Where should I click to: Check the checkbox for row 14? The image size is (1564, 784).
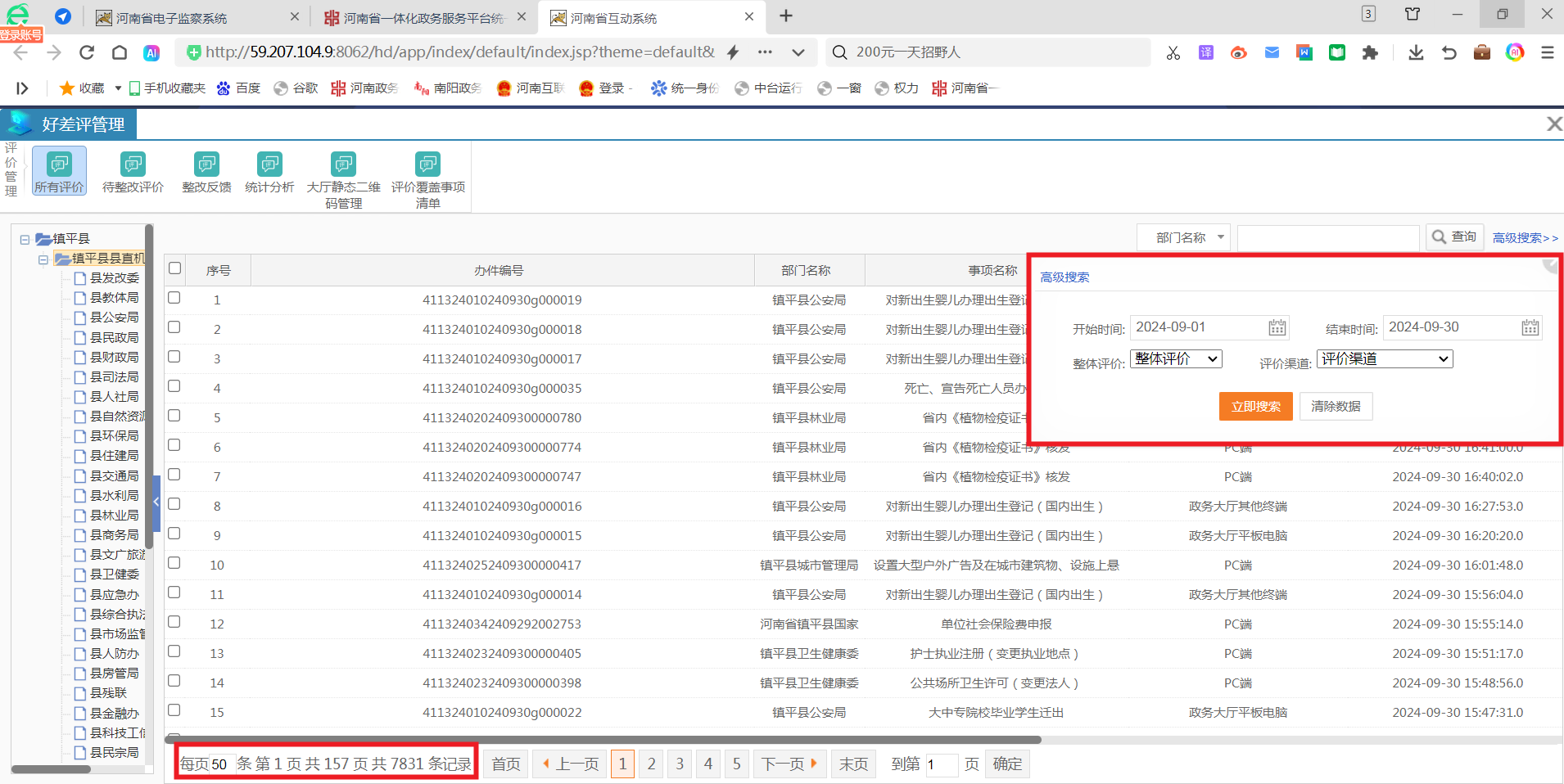pos(174,681)
